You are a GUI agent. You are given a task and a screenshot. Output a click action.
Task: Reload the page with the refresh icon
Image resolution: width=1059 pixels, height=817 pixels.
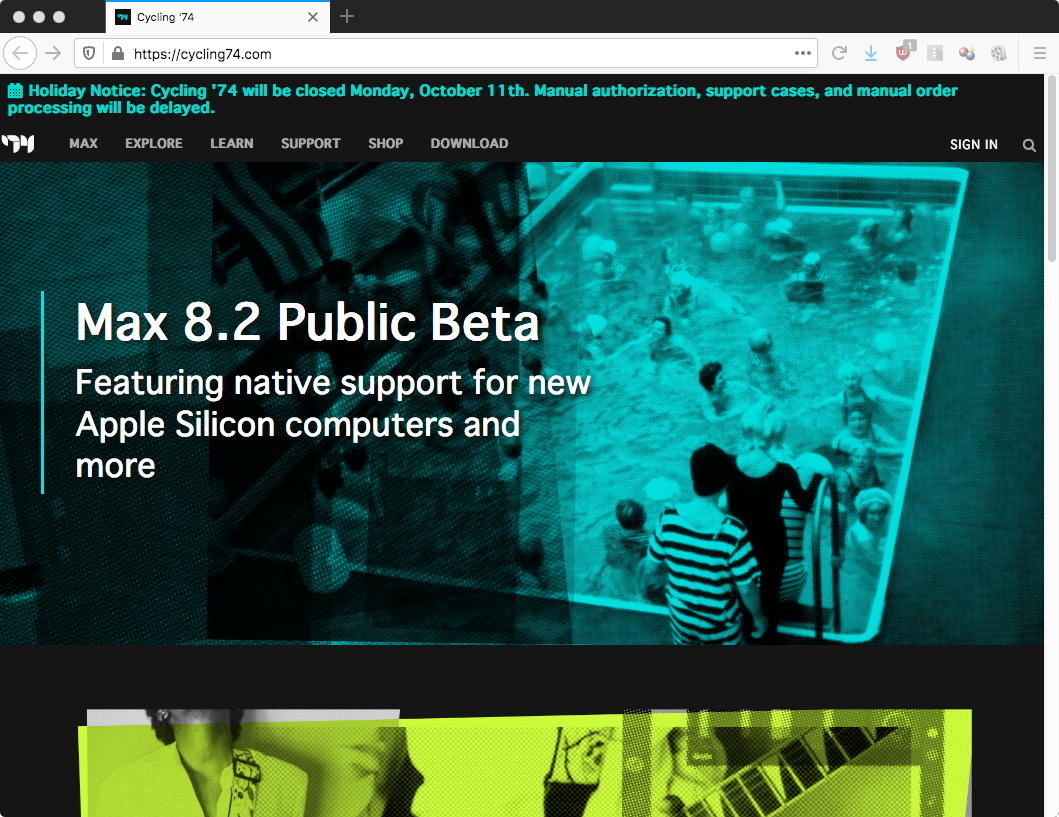coord(839,53)
